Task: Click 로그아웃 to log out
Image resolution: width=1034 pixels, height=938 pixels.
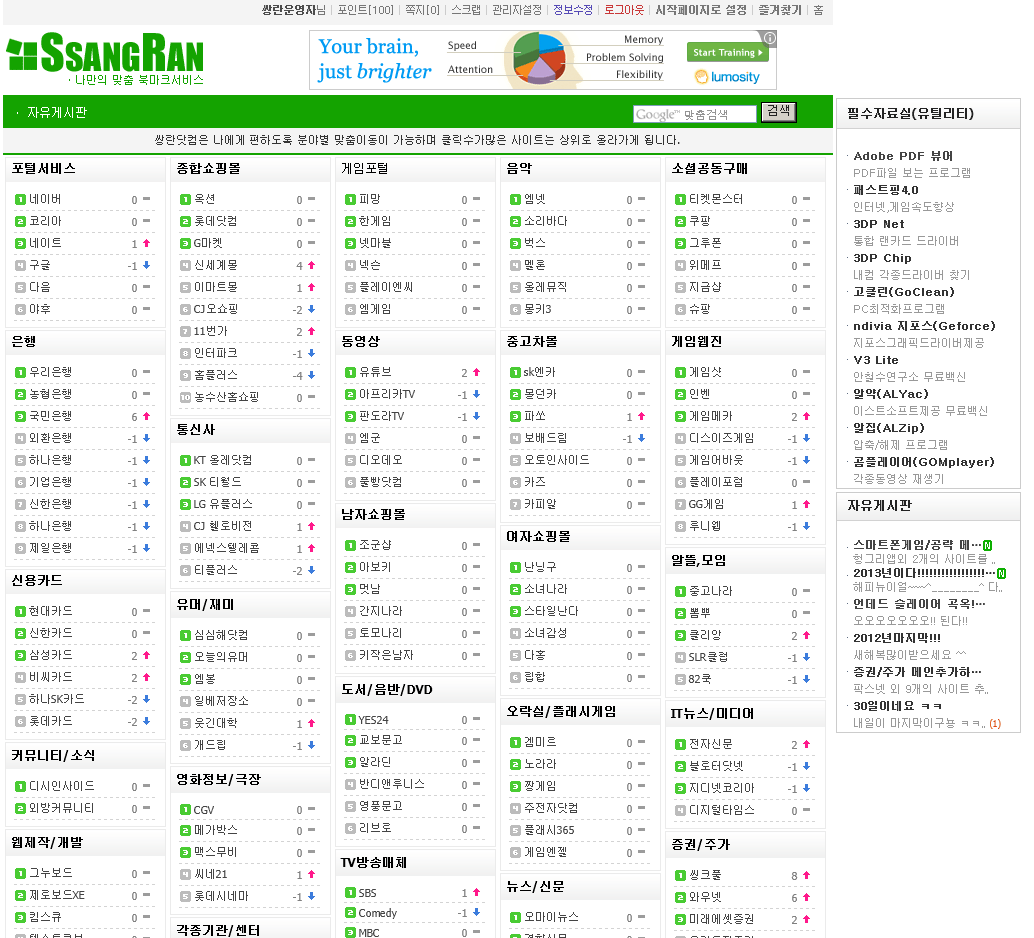Action: click(x=624, y=10)
